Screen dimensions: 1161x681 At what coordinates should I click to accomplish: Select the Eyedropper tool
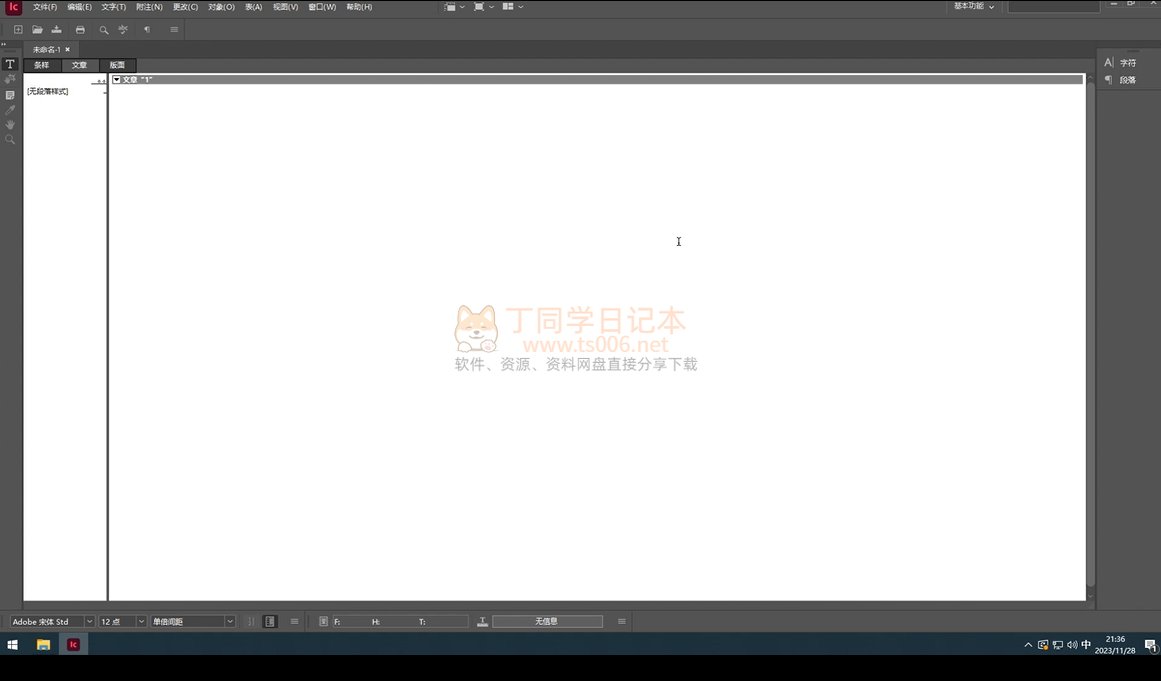[10, 110]
